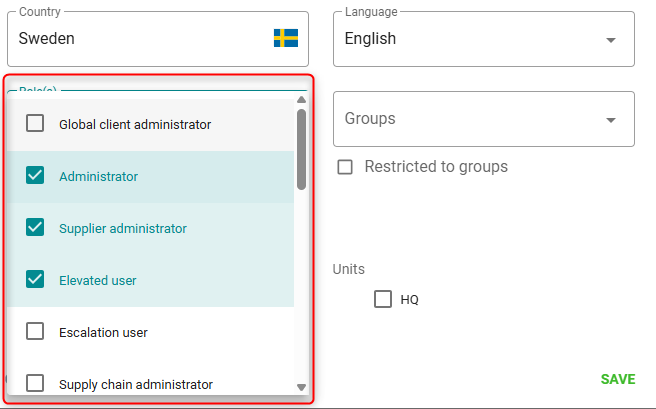
Task: Click the Restricted to groups label
Action: [436, 167]
